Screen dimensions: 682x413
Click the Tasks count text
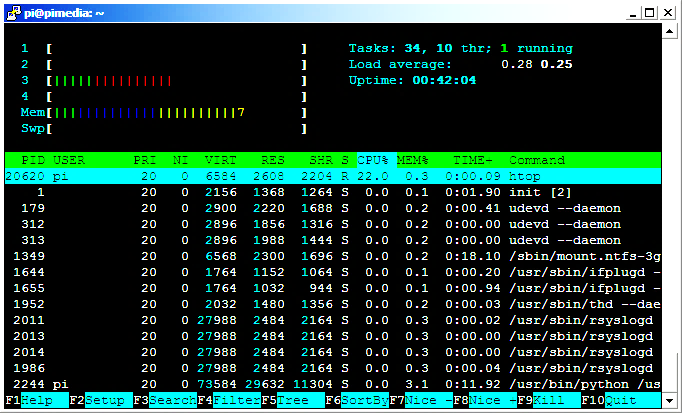tap(461, 48)
